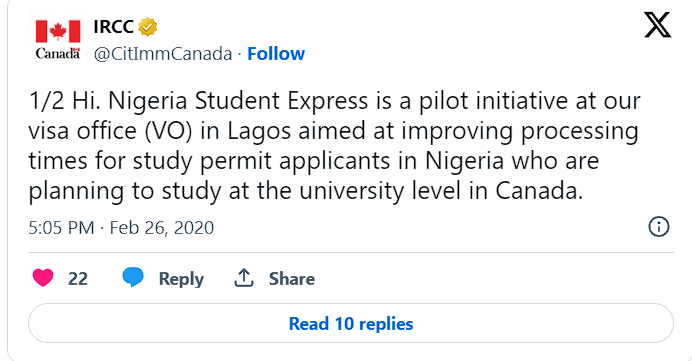Image resolution: width=692 pixels, height=361 pixels.
Task: Open the Read 10 replies button
Action: pos(351,323)
